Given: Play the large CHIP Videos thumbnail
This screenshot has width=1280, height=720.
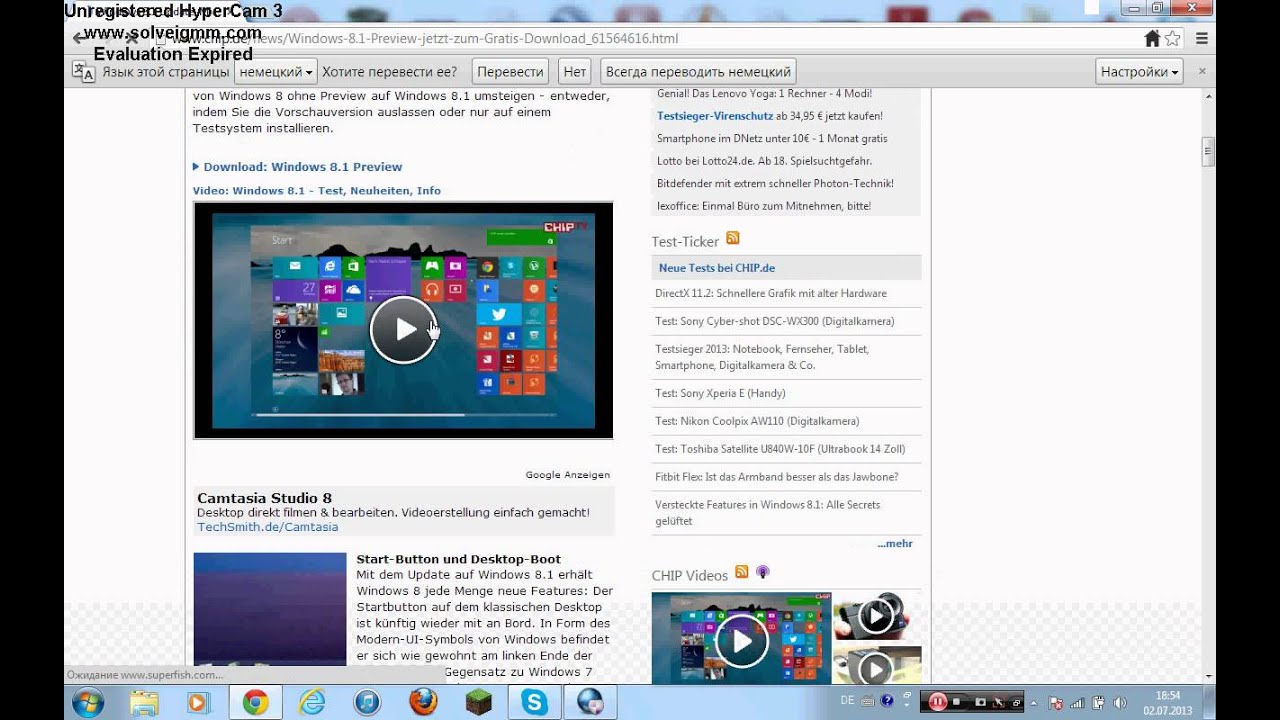Looking at the screenshot, I should coord(741,641).
